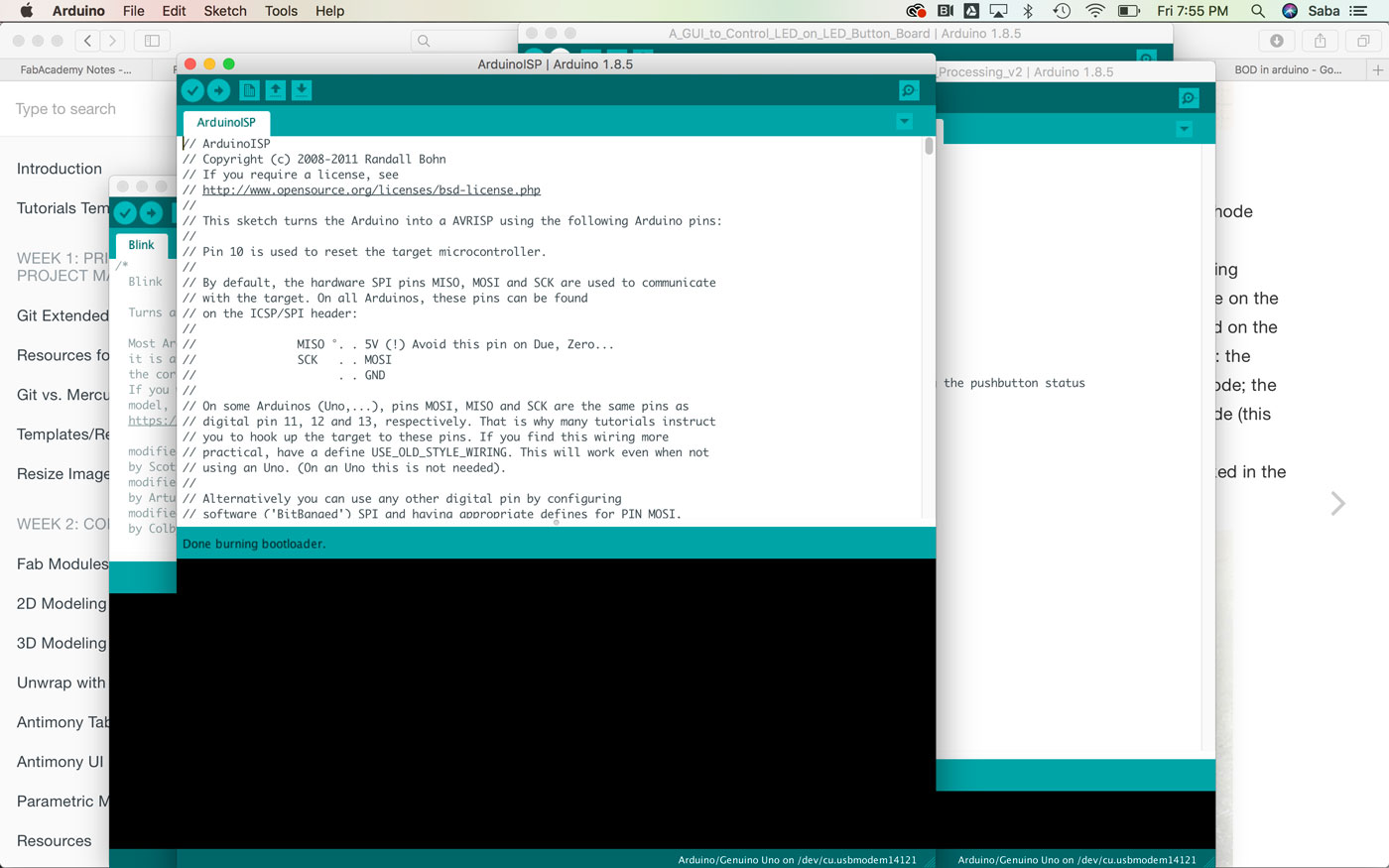This screenshot has height=868, width=1389.
Task: Click Verify in the Blink window toolbar
Action: pos(125,212)
